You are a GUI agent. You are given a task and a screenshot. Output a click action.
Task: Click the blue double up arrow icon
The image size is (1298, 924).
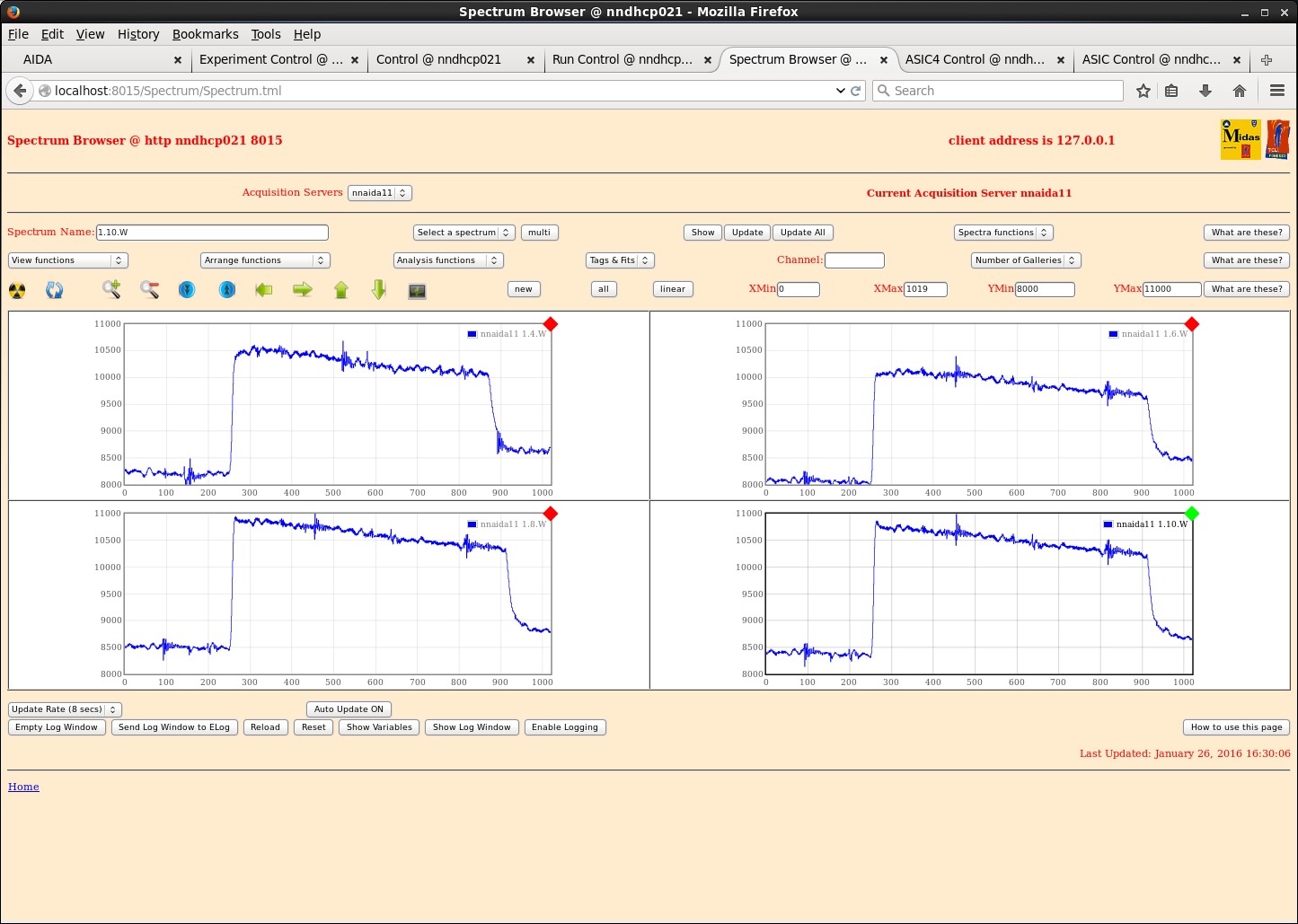(x=227, y=289)
